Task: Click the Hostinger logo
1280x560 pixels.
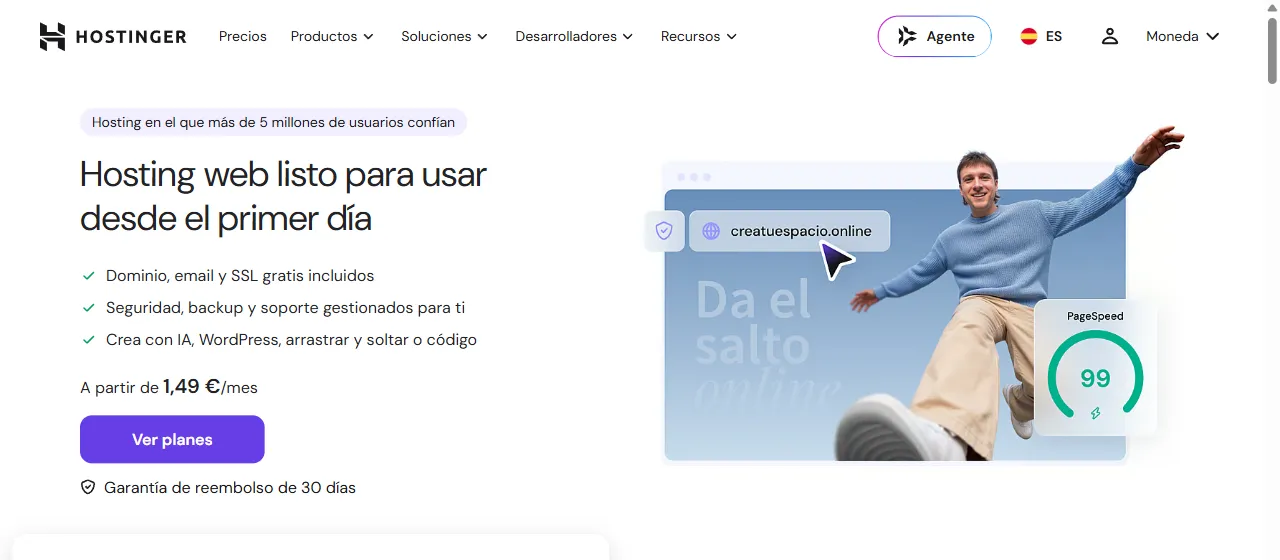Action: pos(113,37)
